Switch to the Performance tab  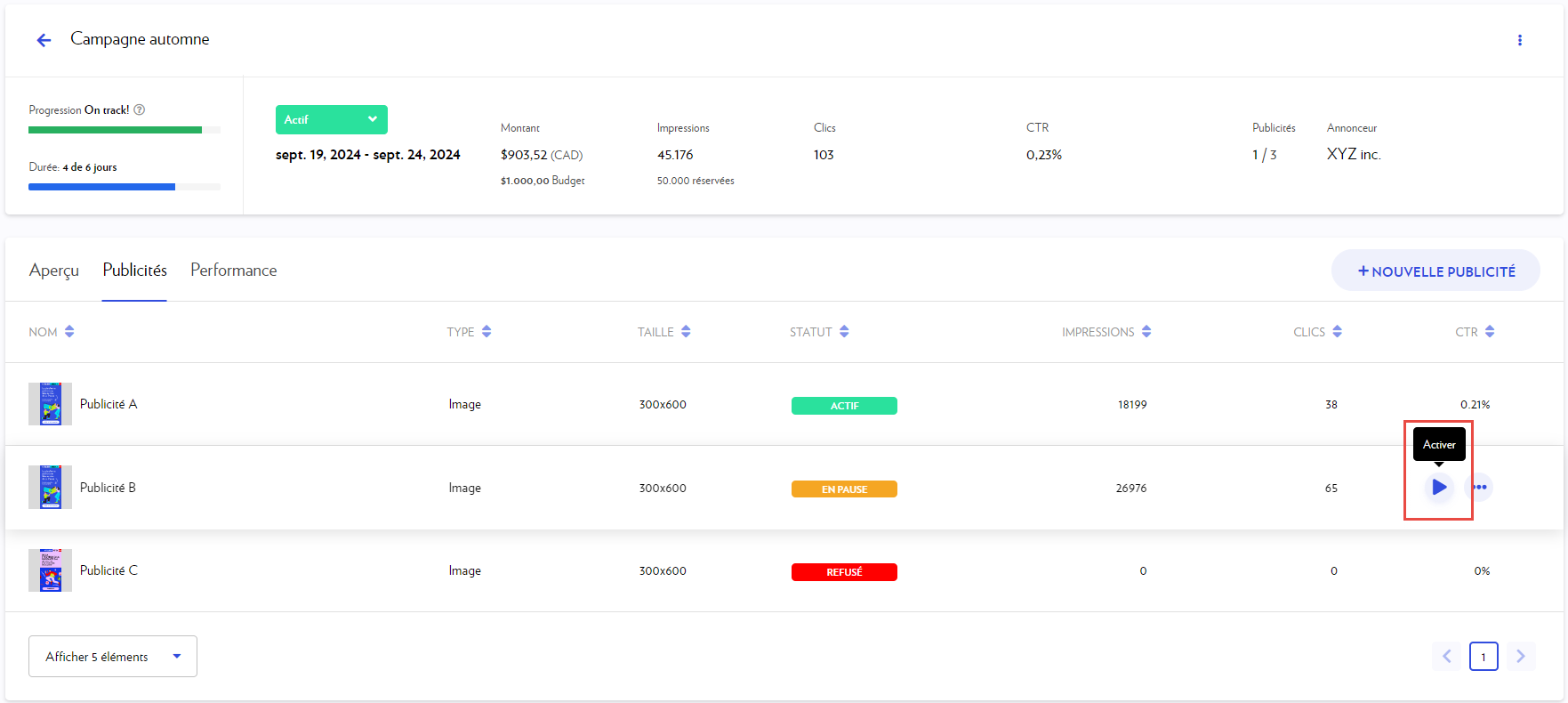233,271
